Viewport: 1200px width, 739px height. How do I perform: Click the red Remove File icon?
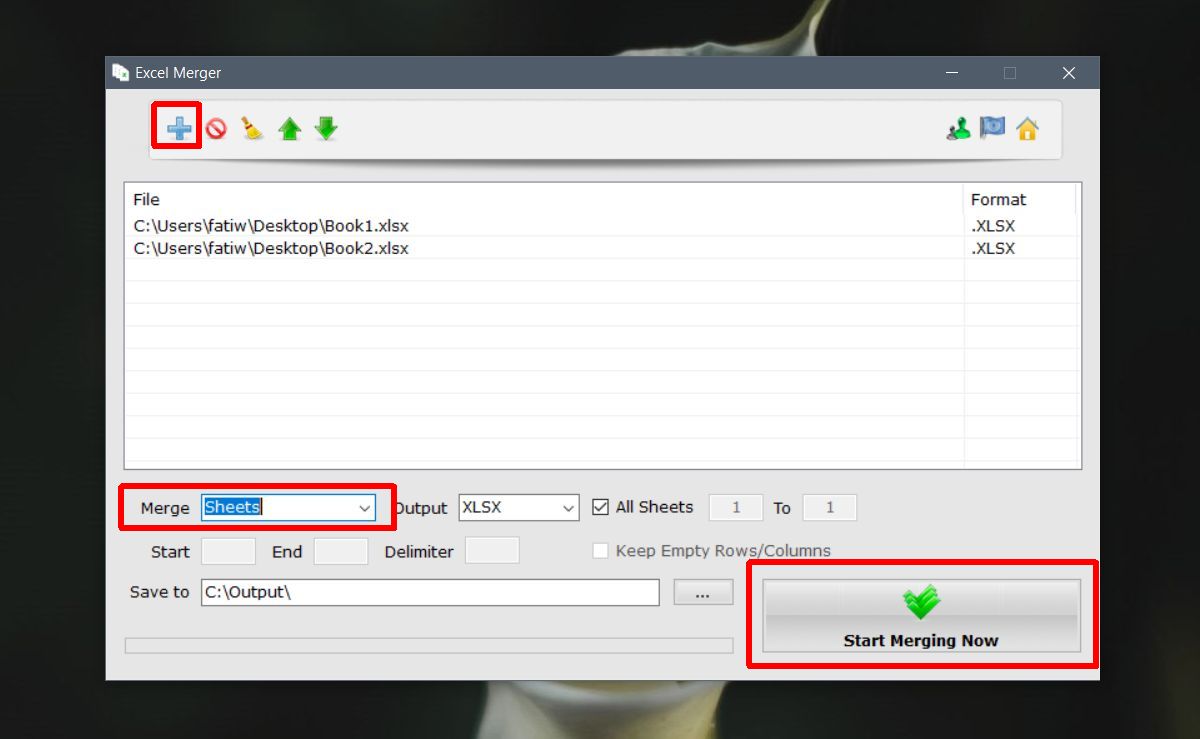point(215,128)
